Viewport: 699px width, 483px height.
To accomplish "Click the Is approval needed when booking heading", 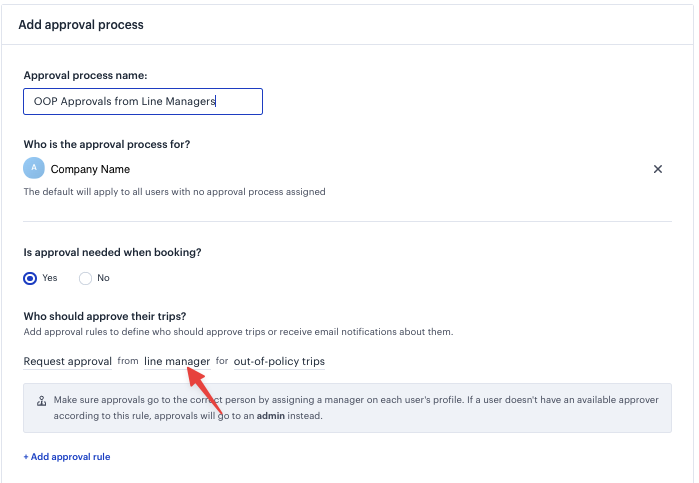I will coord(112,252).
